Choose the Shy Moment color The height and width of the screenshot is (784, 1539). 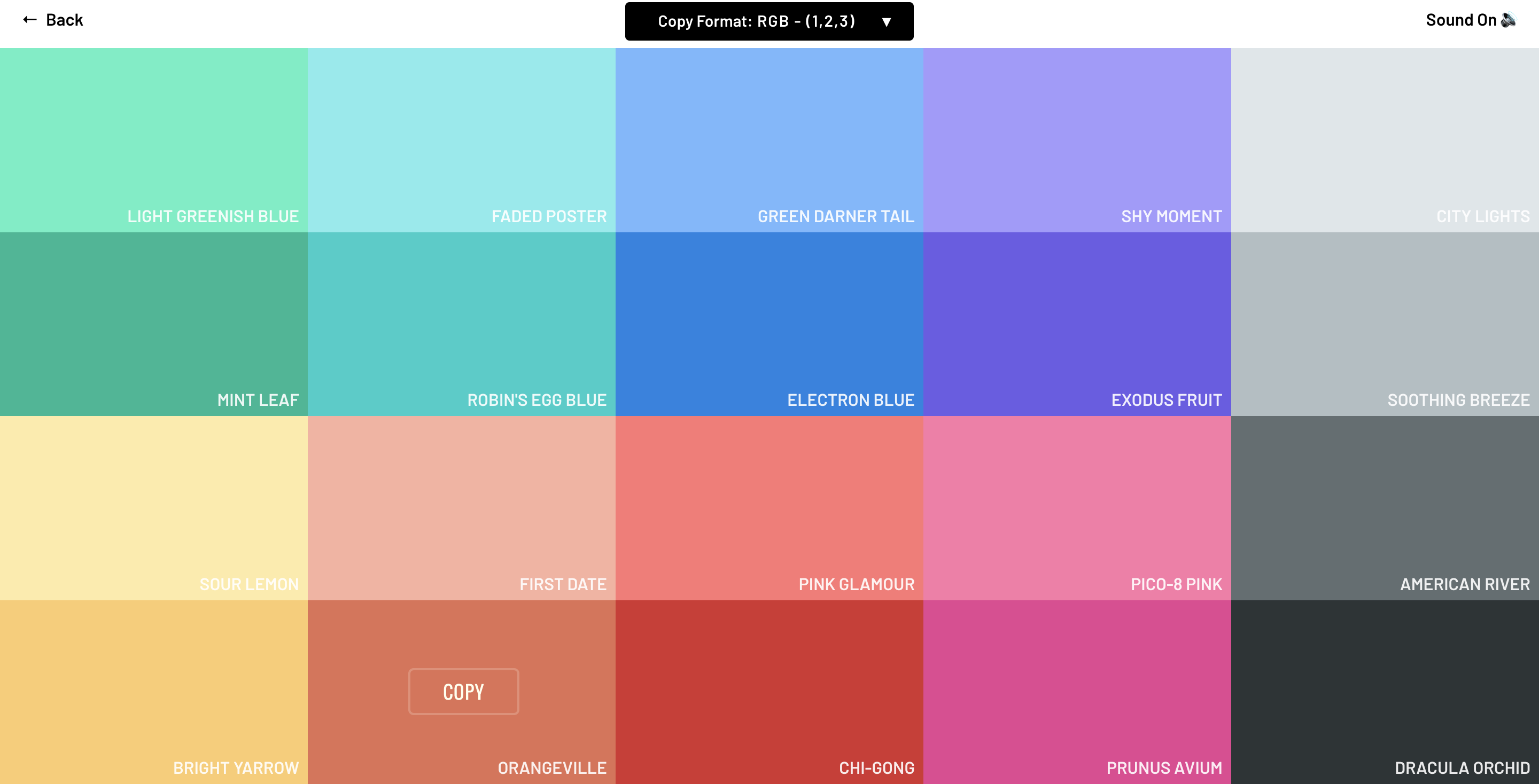point(1077,140)
